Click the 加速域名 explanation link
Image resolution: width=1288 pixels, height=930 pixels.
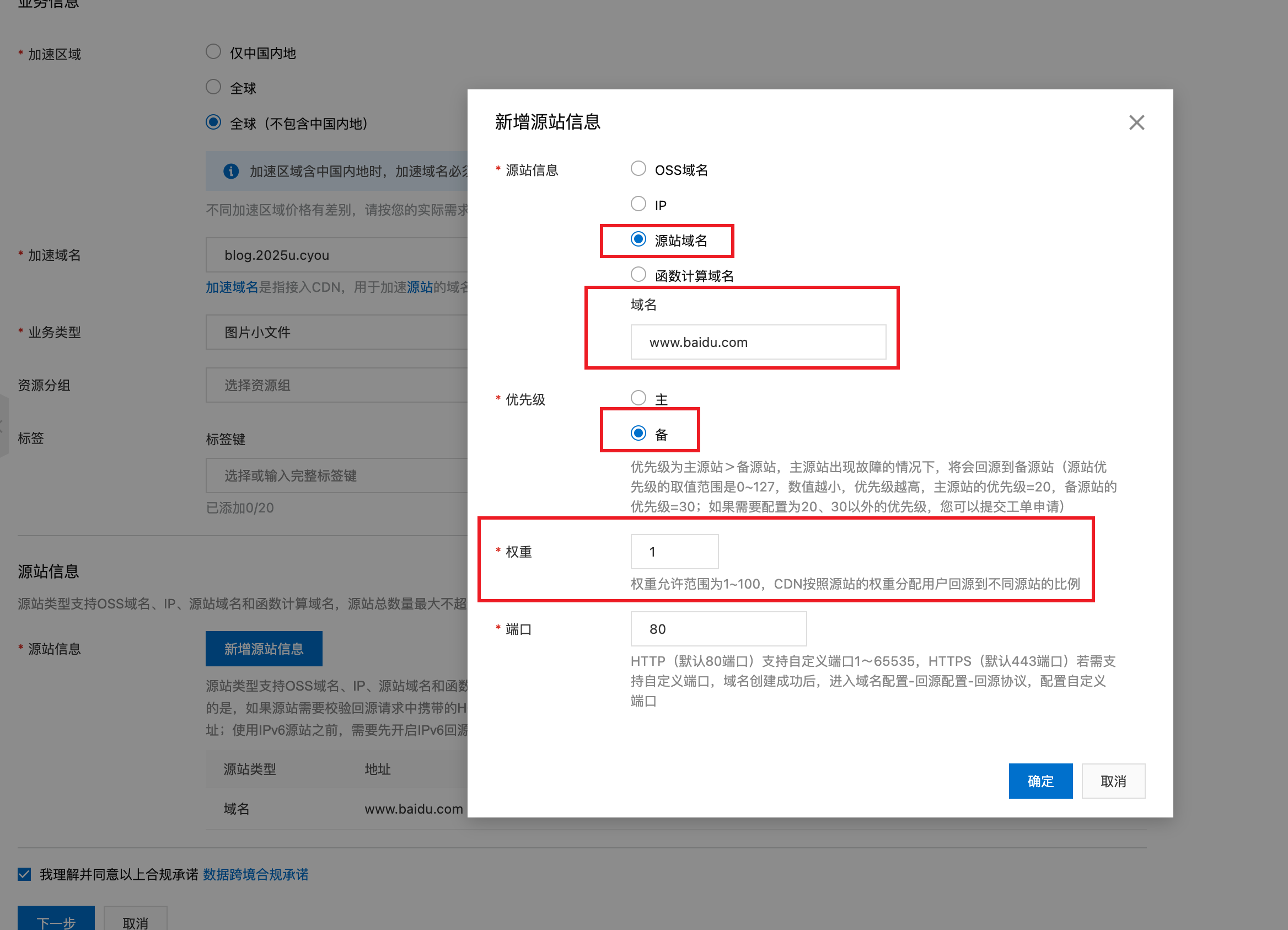(x=233, y=287)
